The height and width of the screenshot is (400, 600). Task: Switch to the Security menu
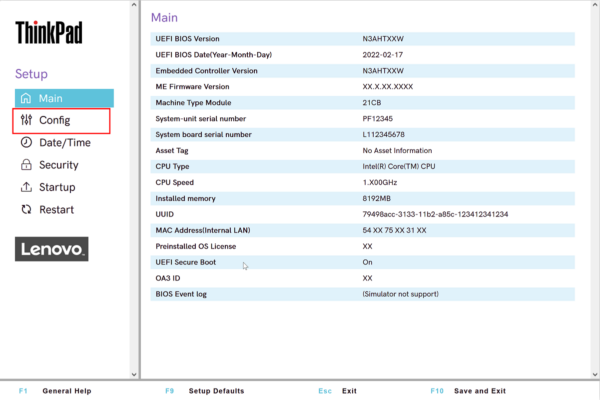(58, 165)
